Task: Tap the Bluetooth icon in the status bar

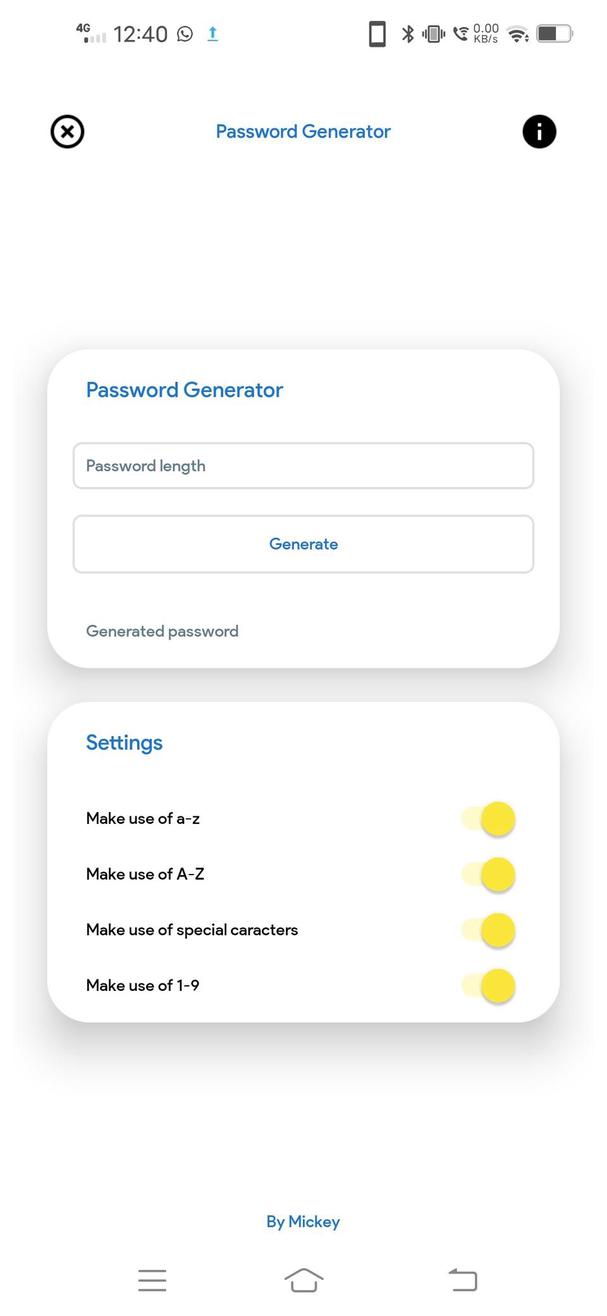Action: [408, 33]
